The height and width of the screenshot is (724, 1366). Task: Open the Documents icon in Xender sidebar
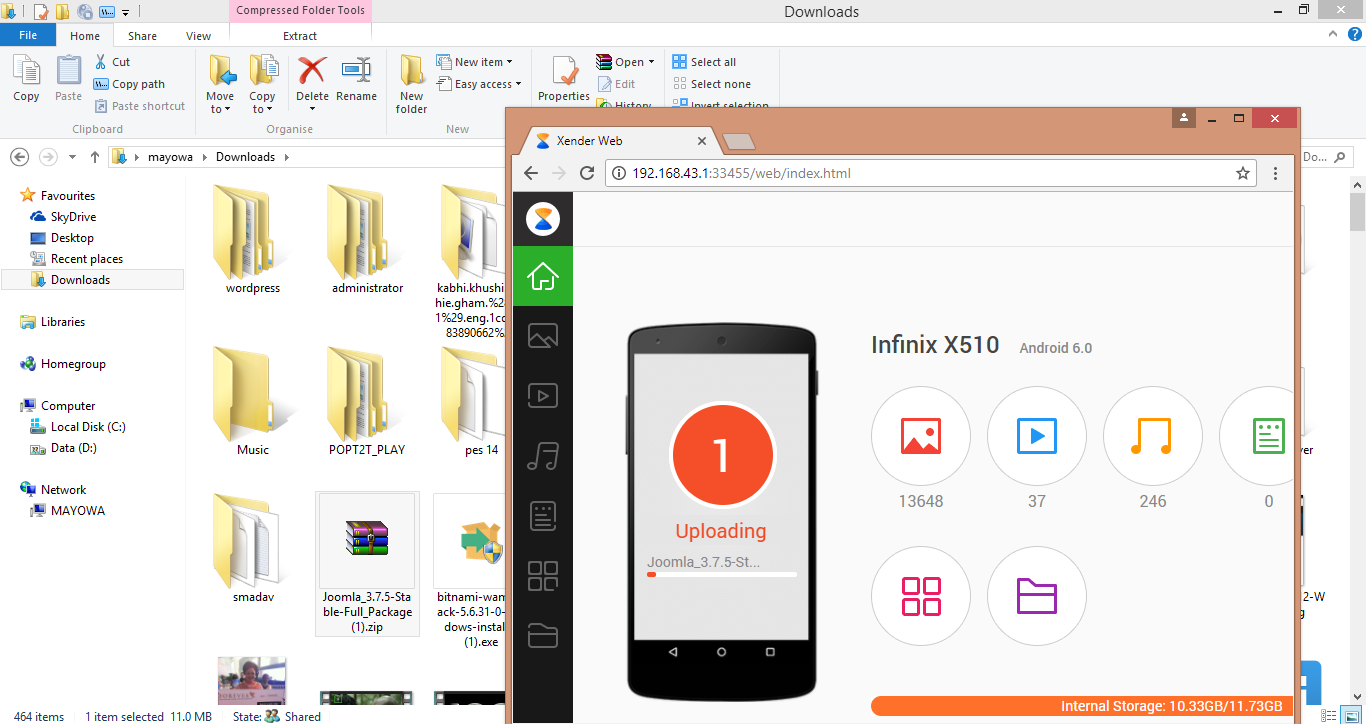pyautogui.click(x=542, y=516)
